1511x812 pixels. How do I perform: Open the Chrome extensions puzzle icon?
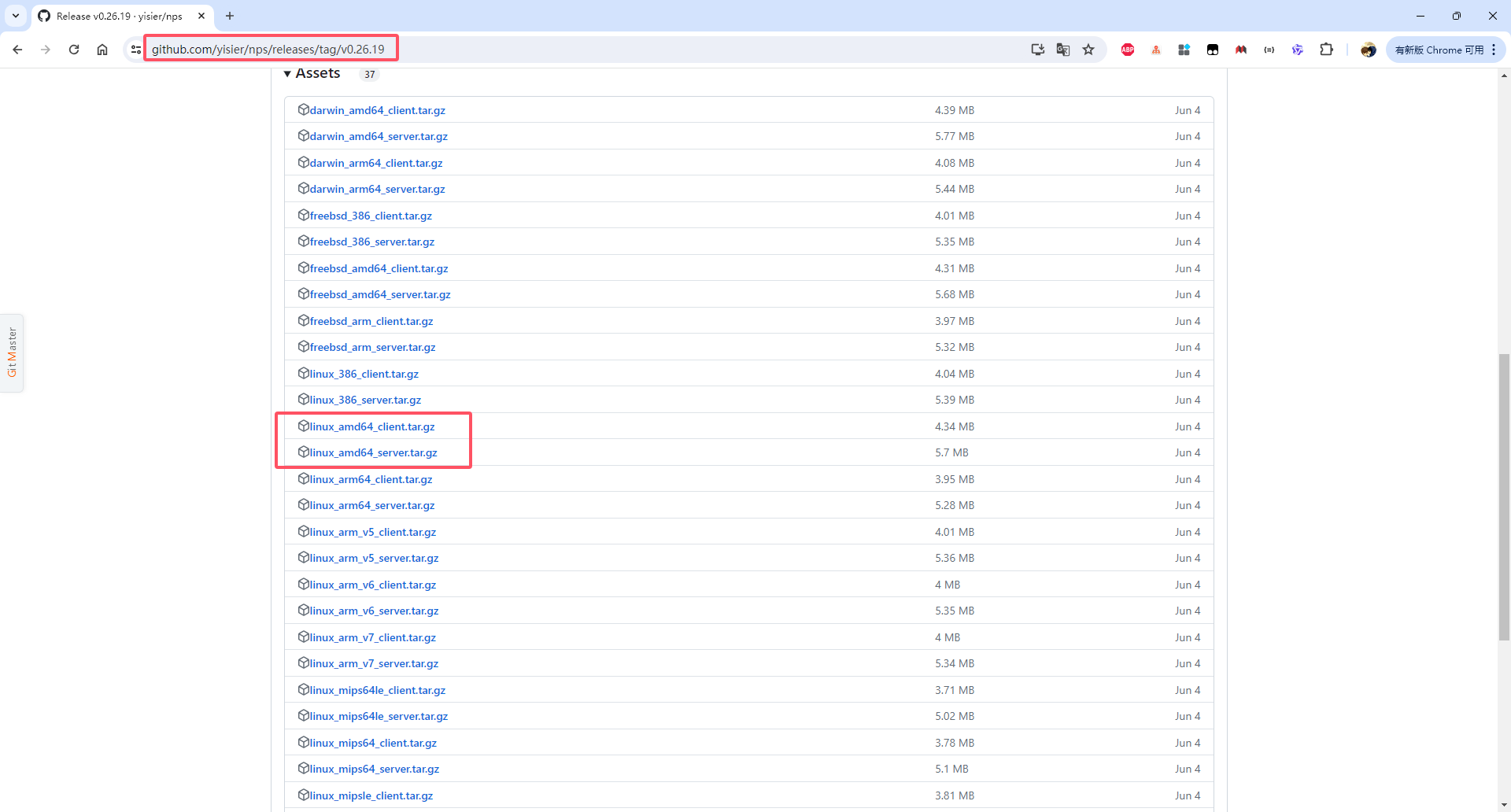tap(1326, 50)
